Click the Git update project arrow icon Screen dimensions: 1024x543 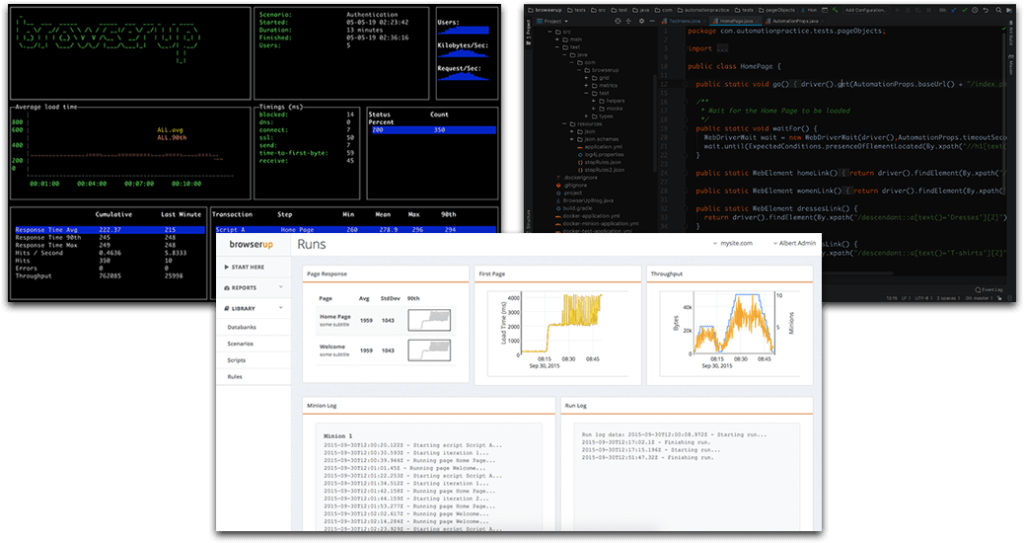[954, 10]
